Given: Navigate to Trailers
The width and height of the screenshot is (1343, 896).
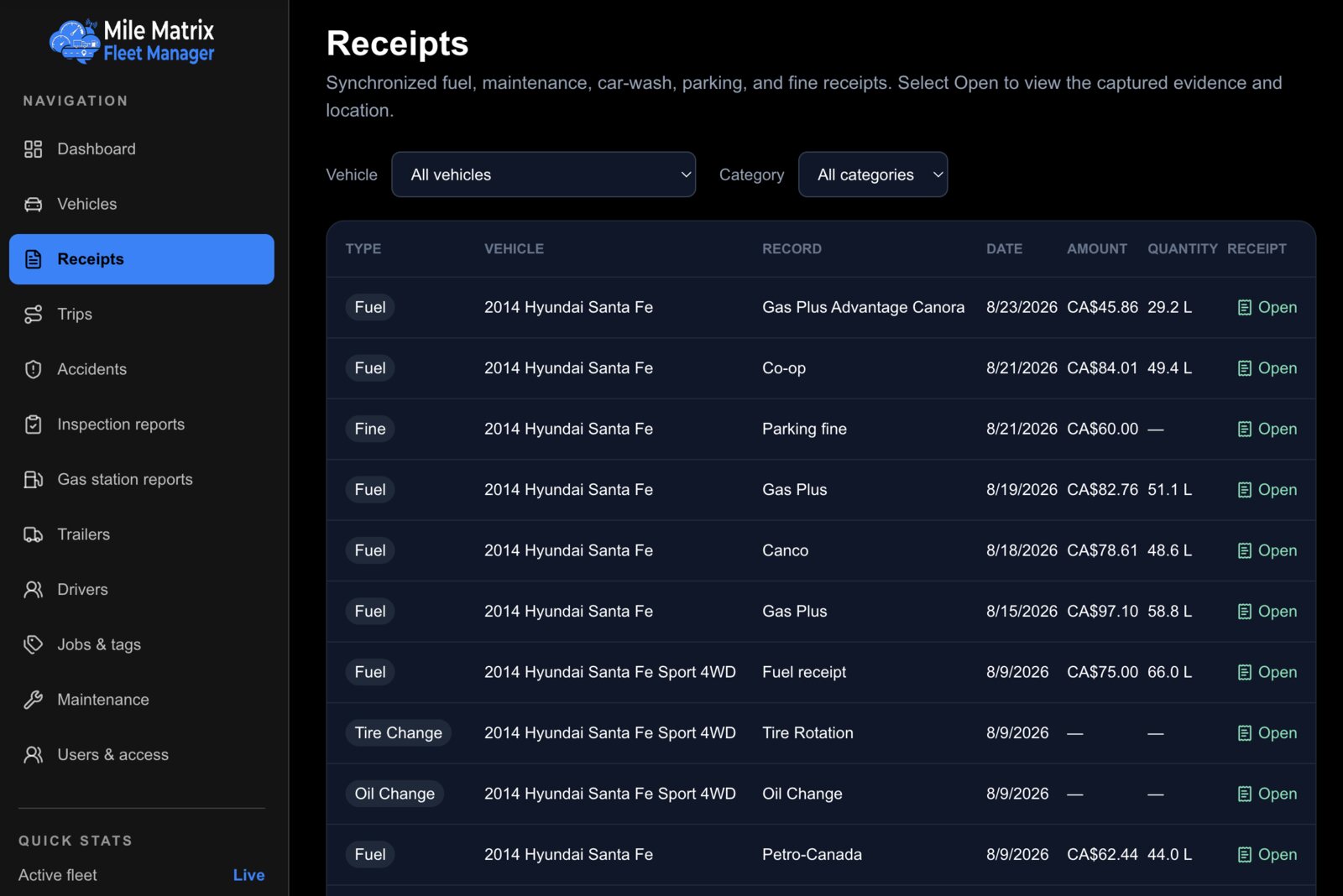Looking at the screenshot, I should click(142, 534).
